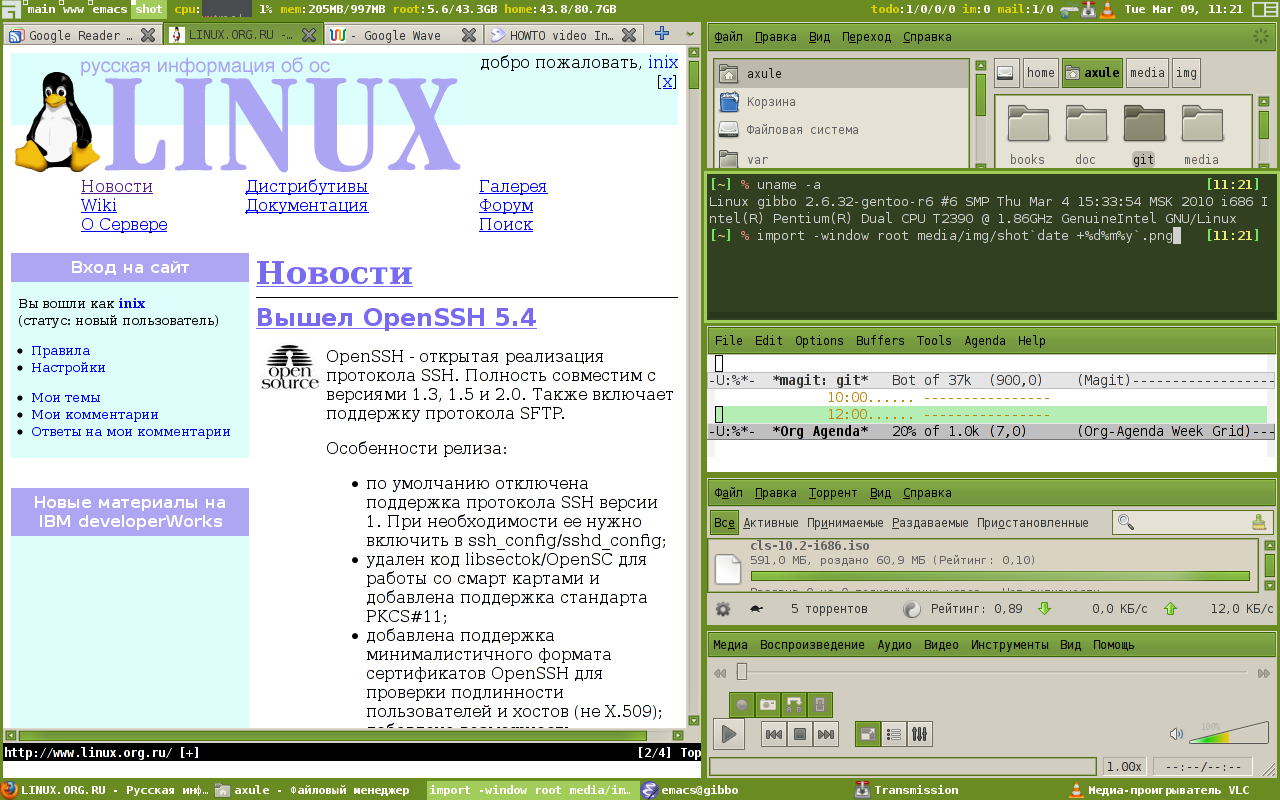Select 'Корзина' in file manager sidebar
The width and height of the screenshot is (1280, 800).
coord(842,102)
